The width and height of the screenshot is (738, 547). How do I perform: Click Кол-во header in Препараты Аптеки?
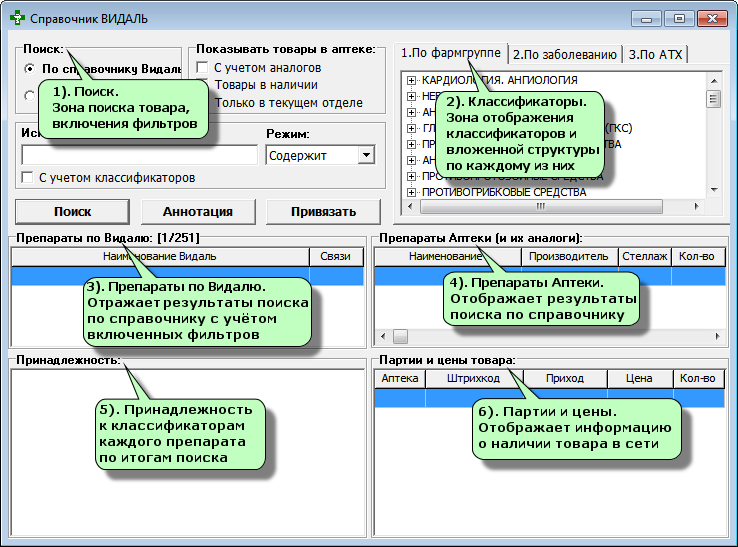(x=698, y=257)
